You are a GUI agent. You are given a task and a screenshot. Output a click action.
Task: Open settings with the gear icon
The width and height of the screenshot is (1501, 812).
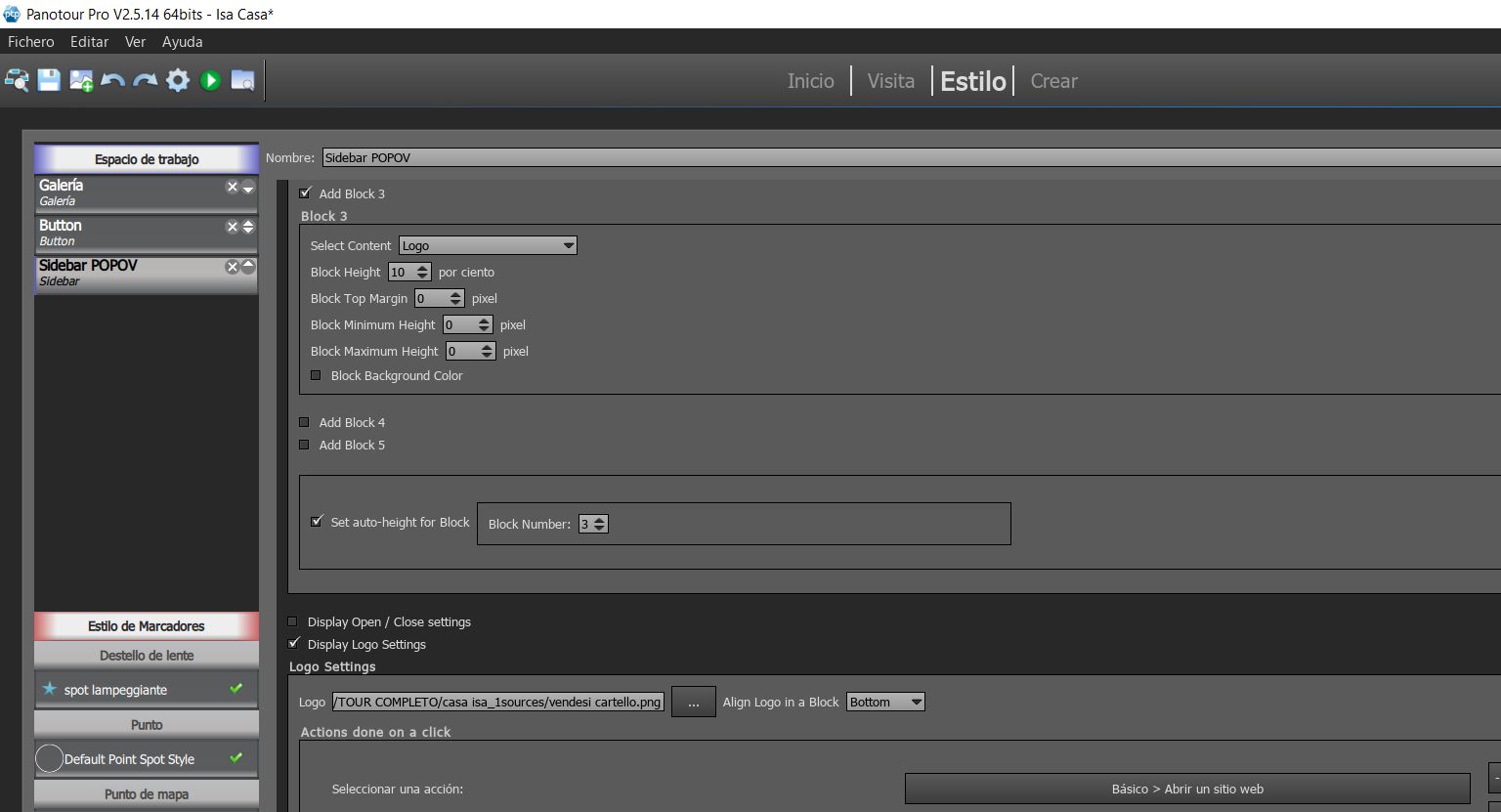[178, 80]
